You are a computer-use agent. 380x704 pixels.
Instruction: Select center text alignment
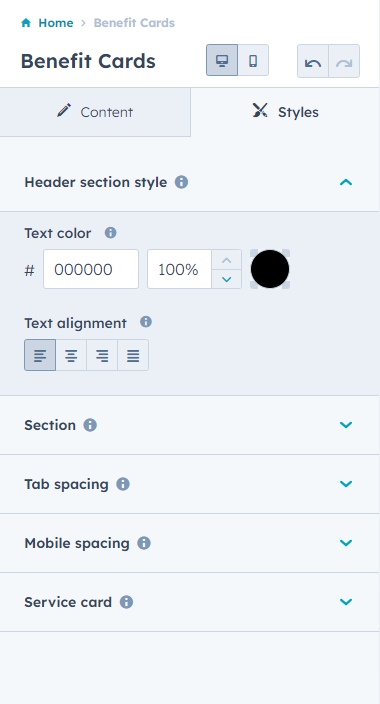click(71, 356)
